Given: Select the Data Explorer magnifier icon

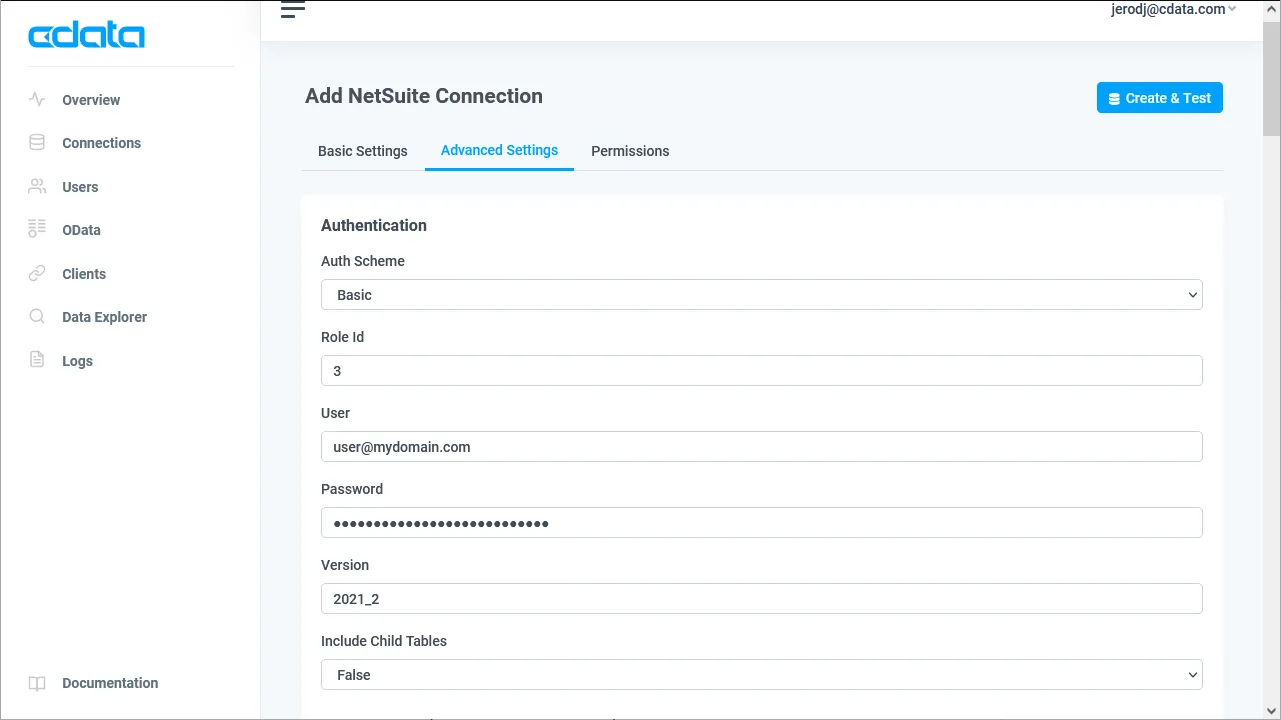Looking at the screenshot, I should pyautogui.click(x=37, y=317).
